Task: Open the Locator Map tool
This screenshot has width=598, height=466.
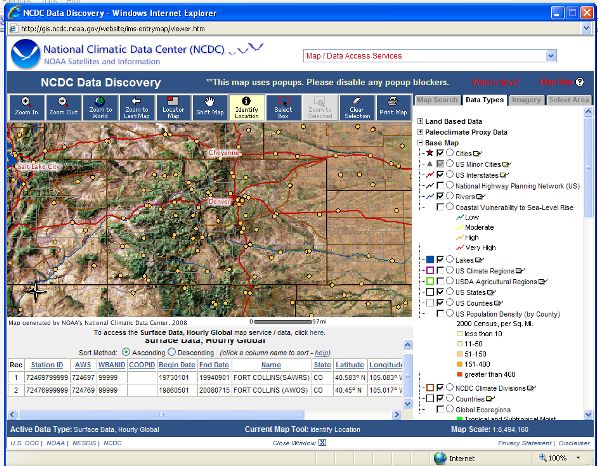Action: tap(174, 108)
